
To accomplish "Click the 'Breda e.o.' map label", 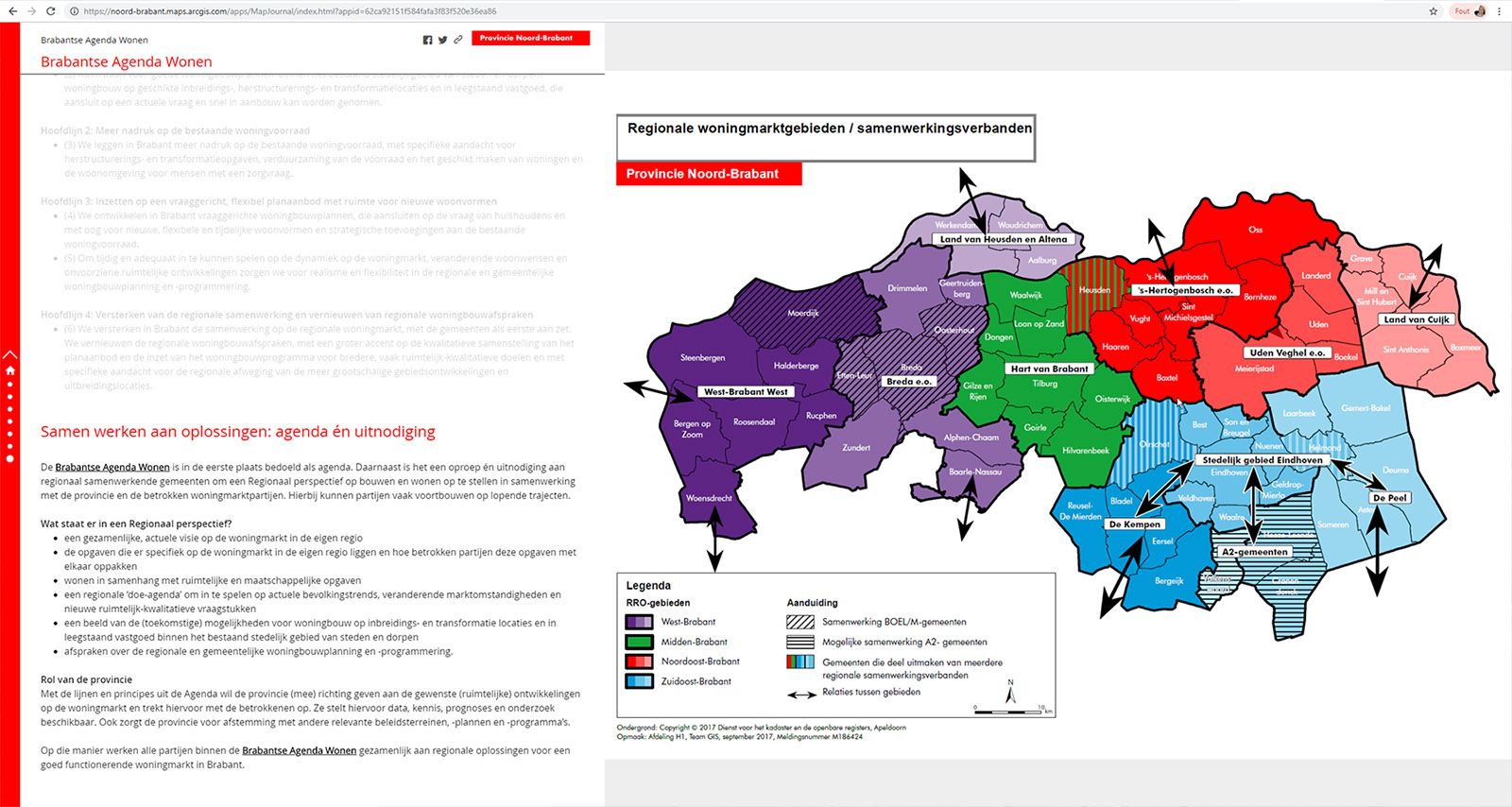I will (909, 382).
